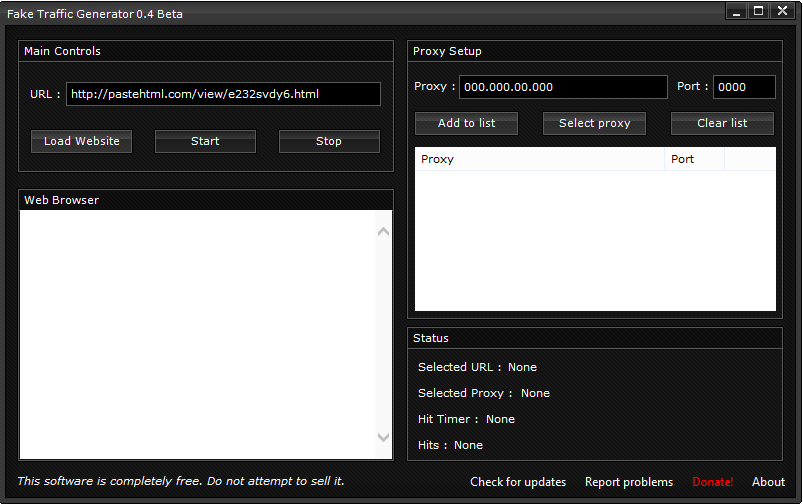Open Check for updates link
The height and width of the screenshot is (504, 803).
click(x=518, y=482)
